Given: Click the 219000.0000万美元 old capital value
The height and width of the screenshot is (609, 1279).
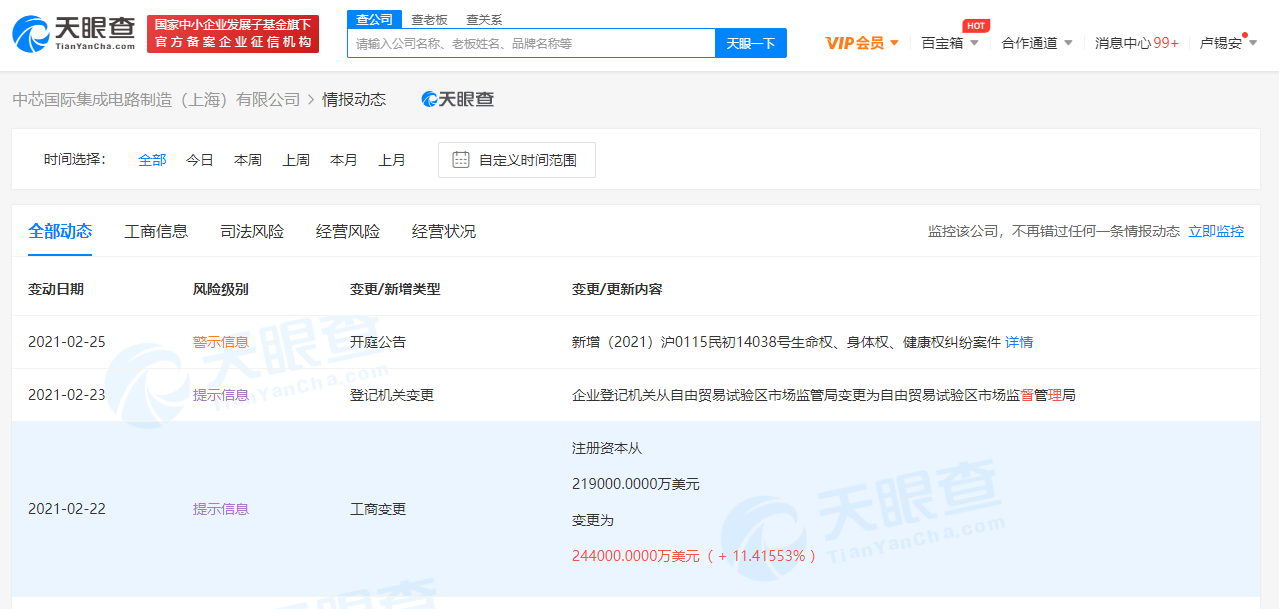Looking at the screenshot, I should click(x=636, y=484).
